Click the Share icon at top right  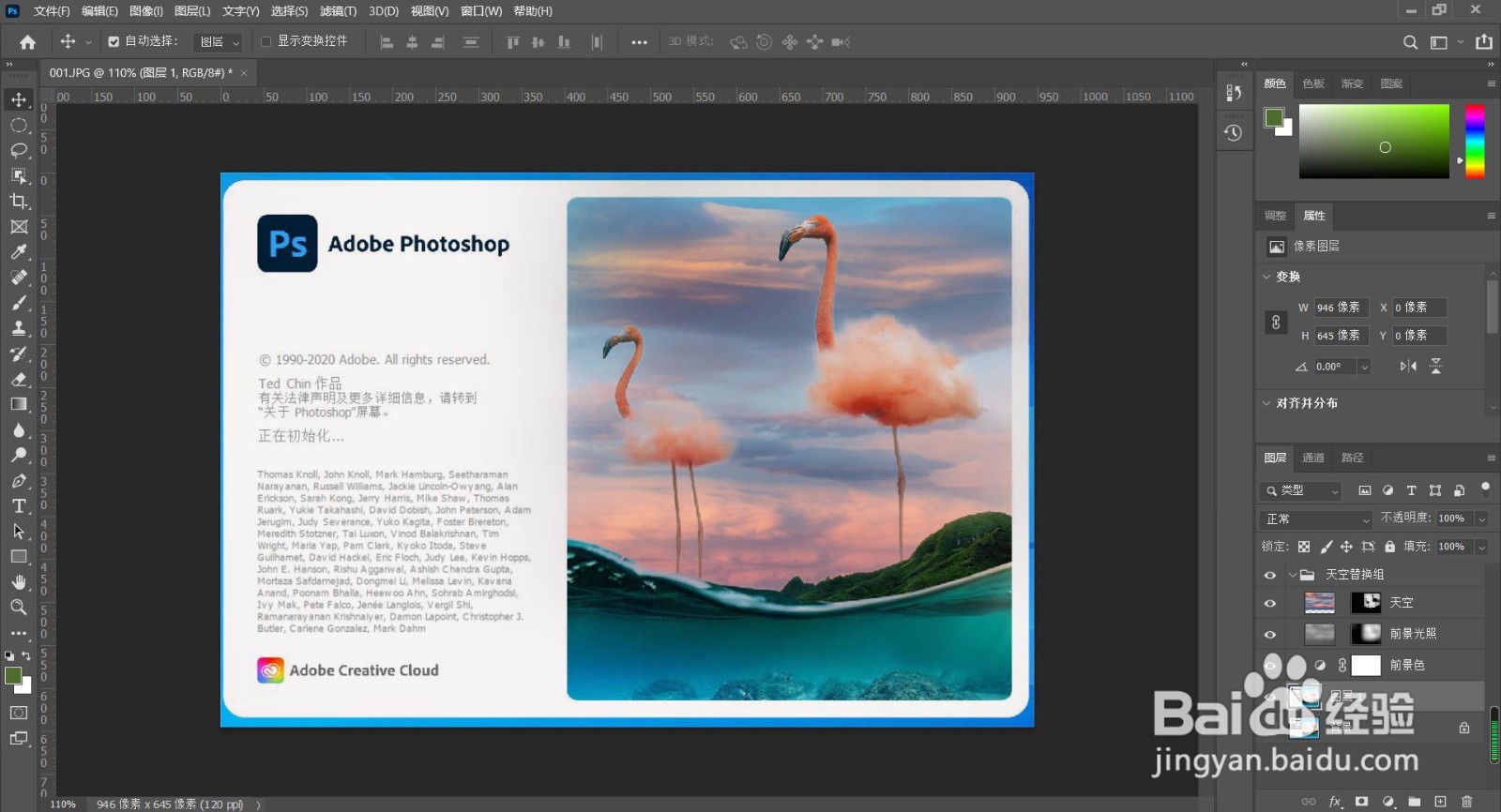click(x=1484, y=41)
